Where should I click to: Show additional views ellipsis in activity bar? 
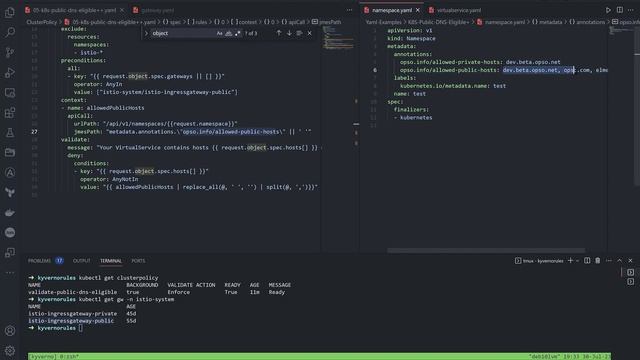10,273
